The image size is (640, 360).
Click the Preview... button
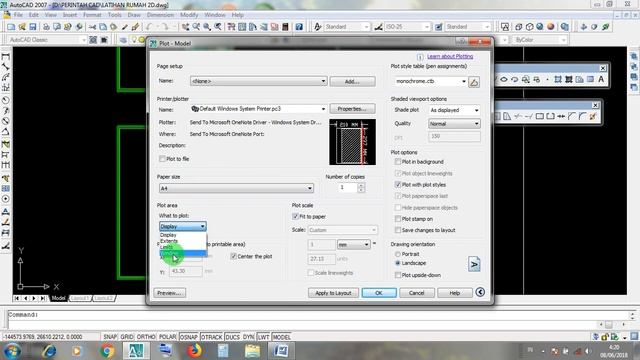click(x=170, y=293)
